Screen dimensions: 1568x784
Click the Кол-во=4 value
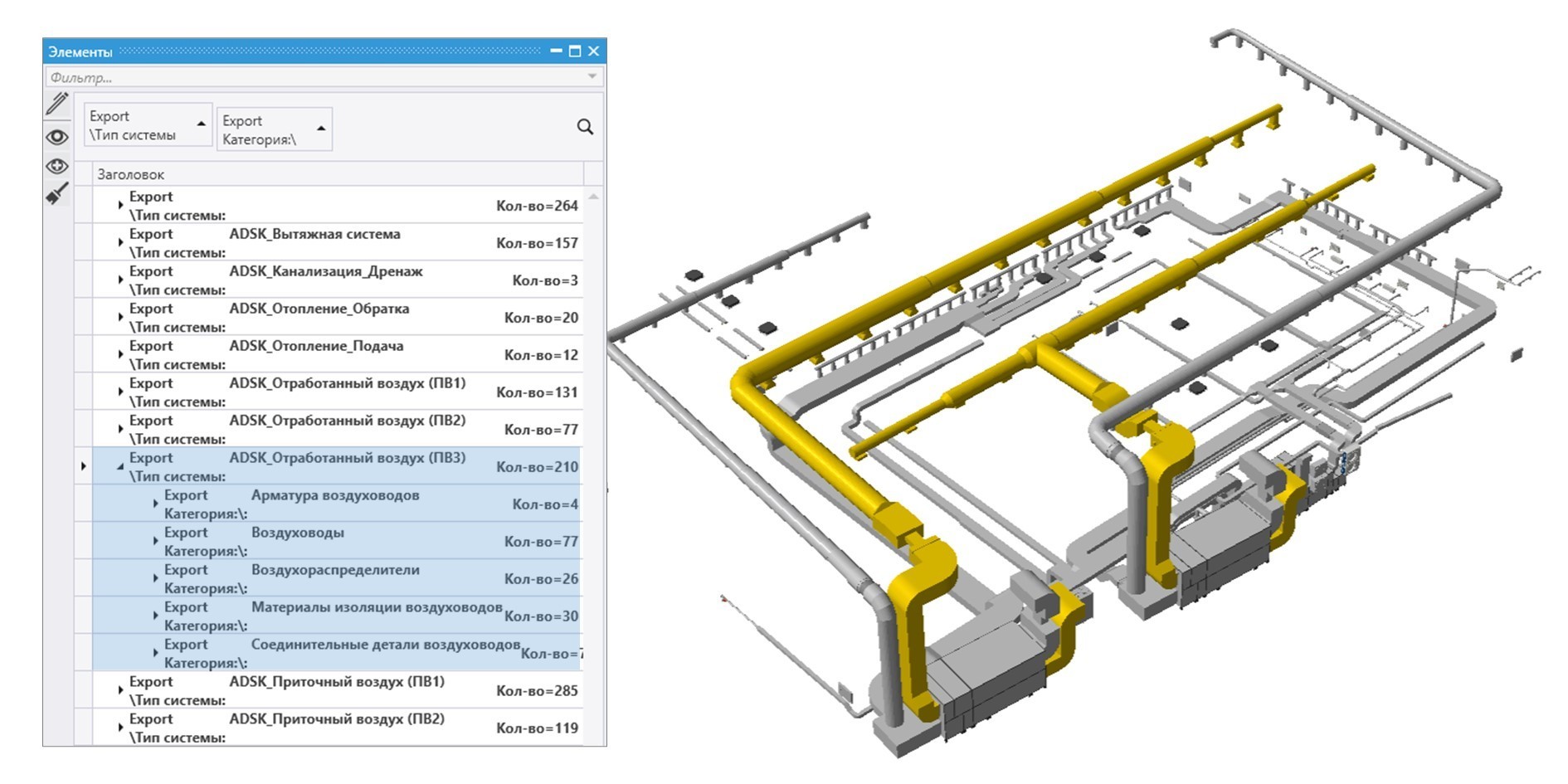545,504
